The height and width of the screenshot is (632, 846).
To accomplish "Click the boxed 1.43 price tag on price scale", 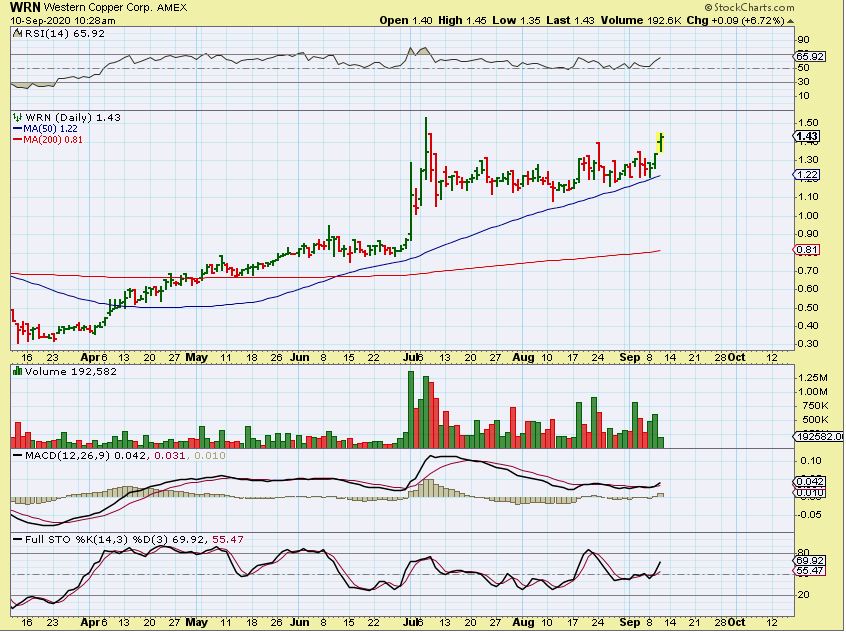I will point(808,137).
